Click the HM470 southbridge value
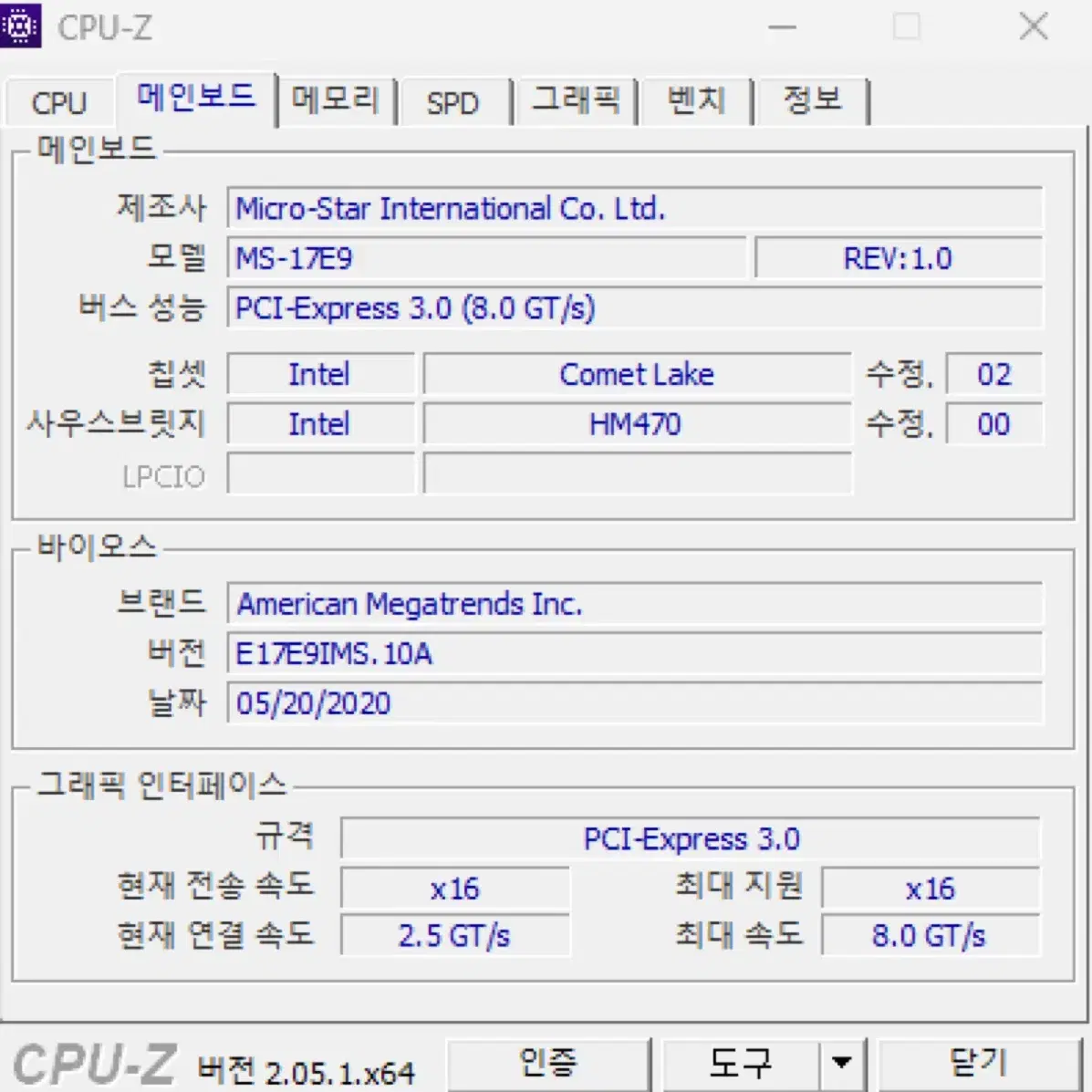The width and height of the screenshot is (1092, 1092). 638,424
